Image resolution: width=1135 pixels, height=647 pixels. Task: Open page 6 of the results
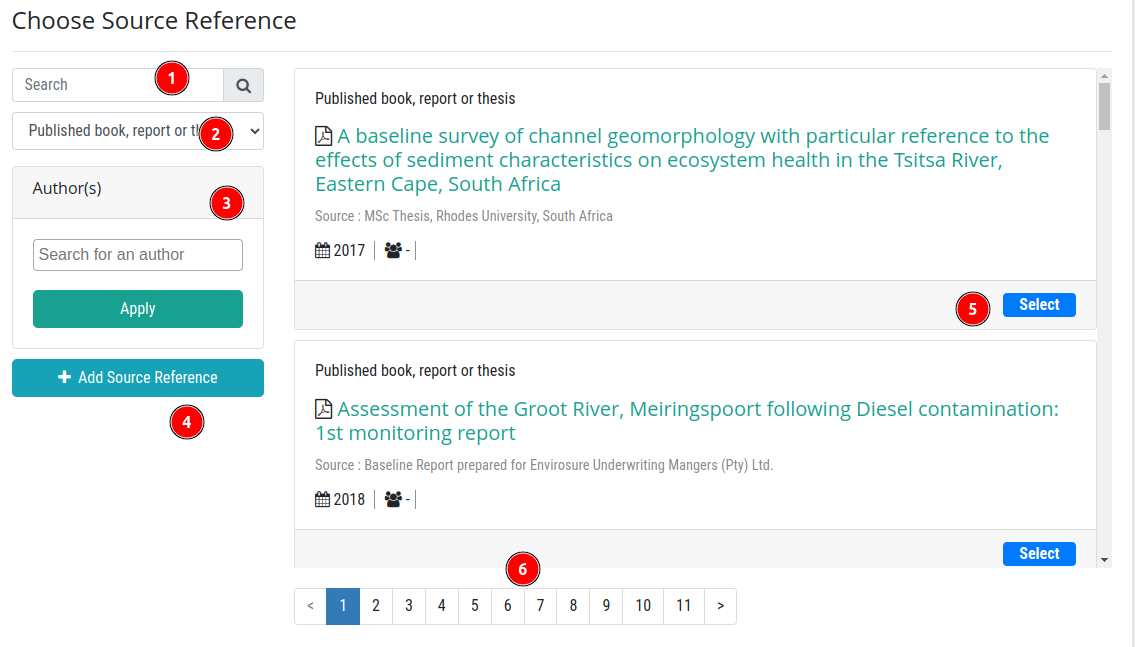click(x=507, y=606)
